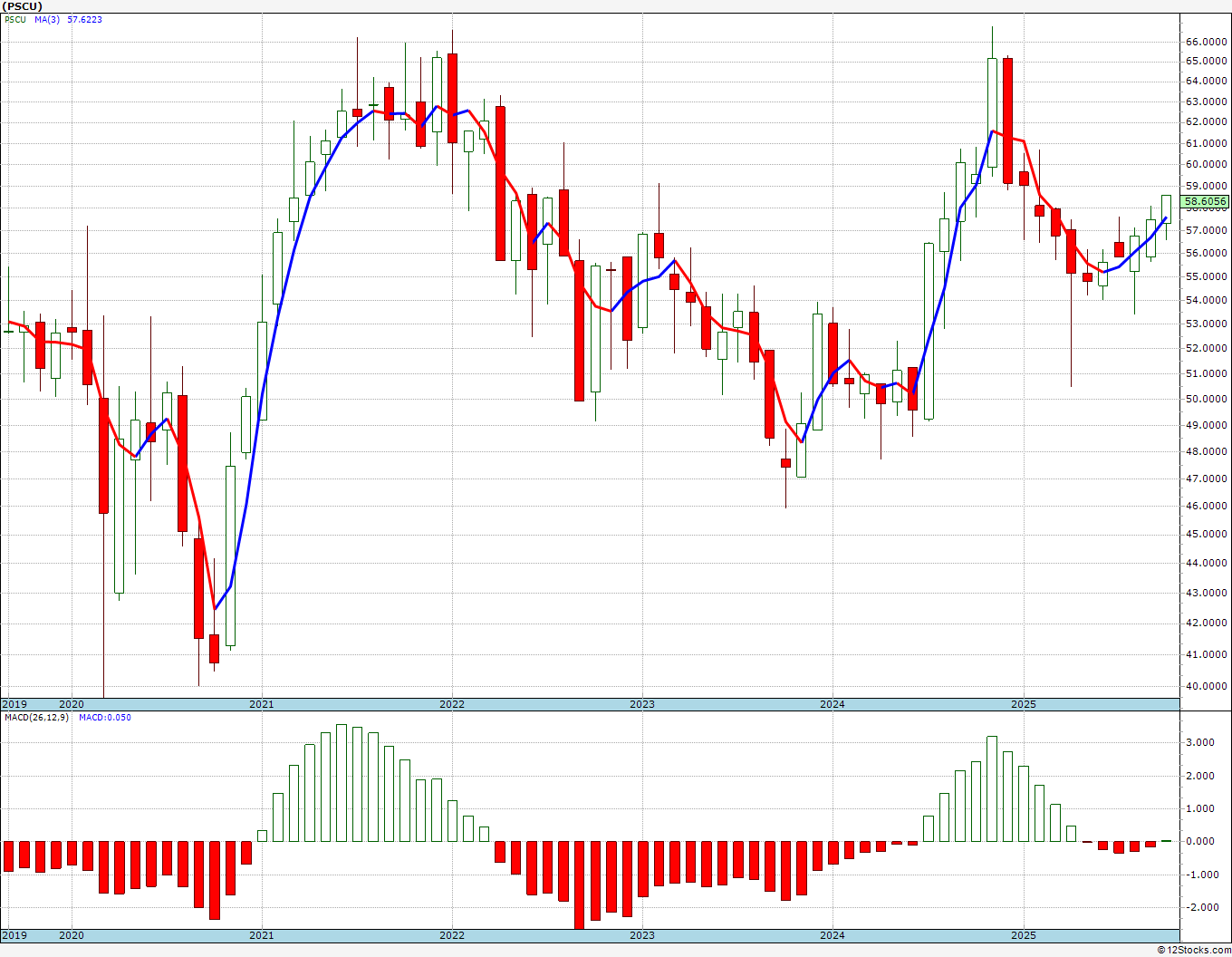This screenshot has height=957, width=1232.
Task: Select the 53.0000 price axis label
Action: (1207, 324)
